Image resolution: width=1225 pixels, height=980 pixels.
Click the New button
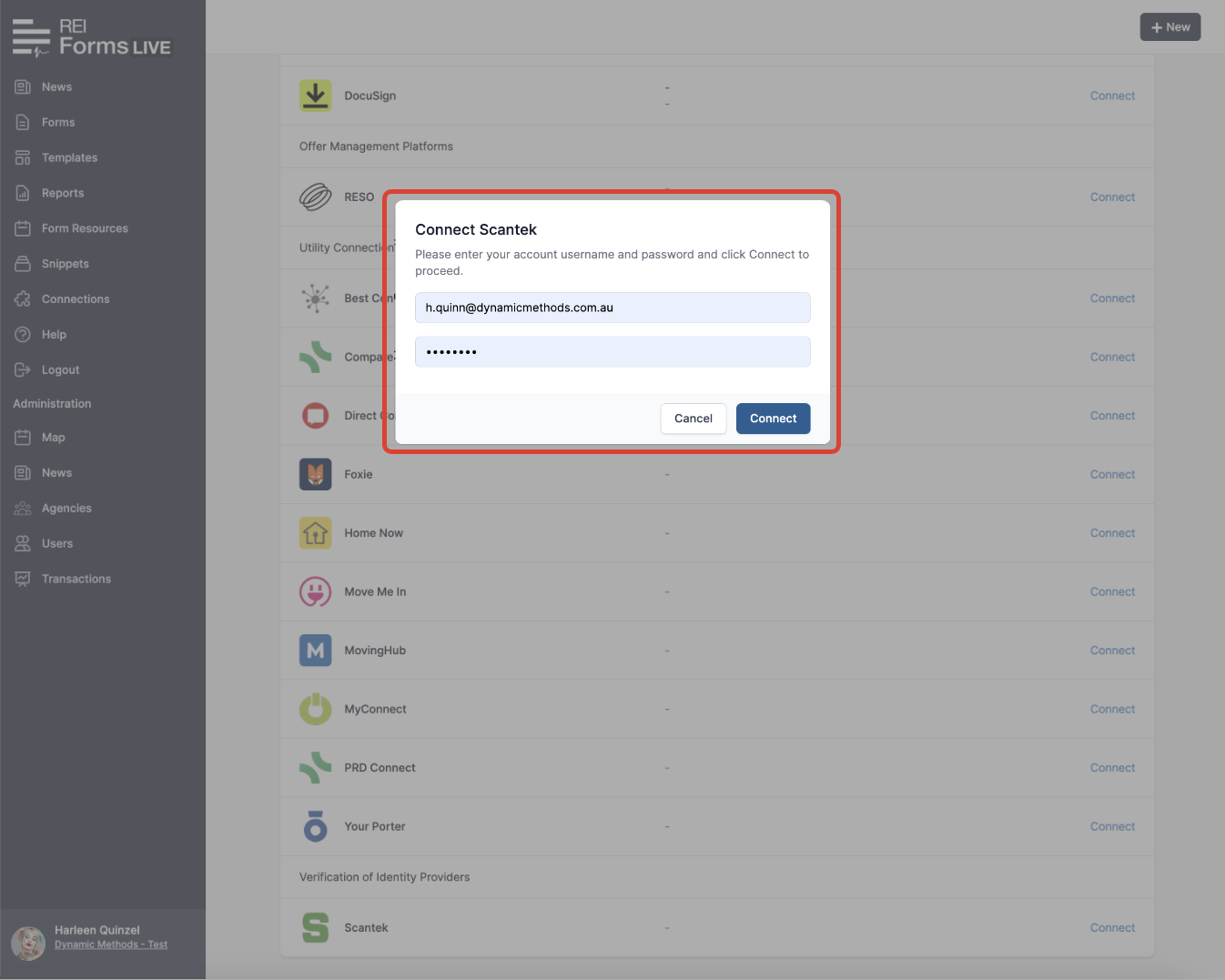(1170, 27)
